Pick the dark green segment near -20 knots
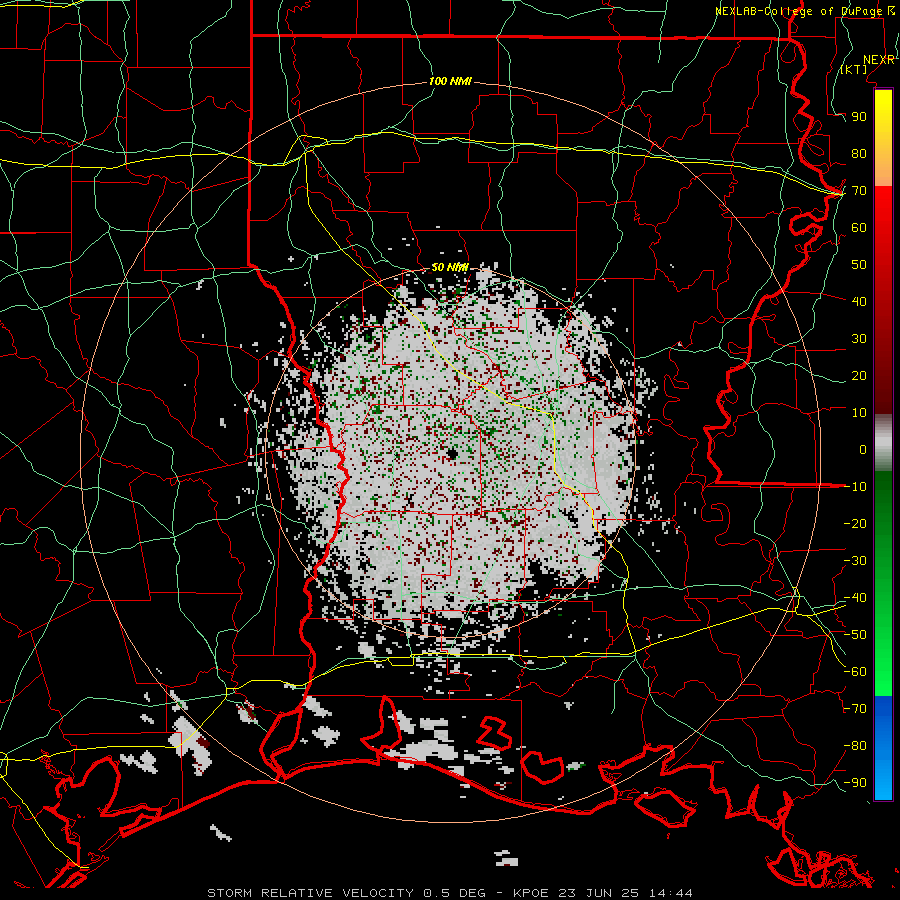Viewport: 900px width, 900px height. point(883,523)
